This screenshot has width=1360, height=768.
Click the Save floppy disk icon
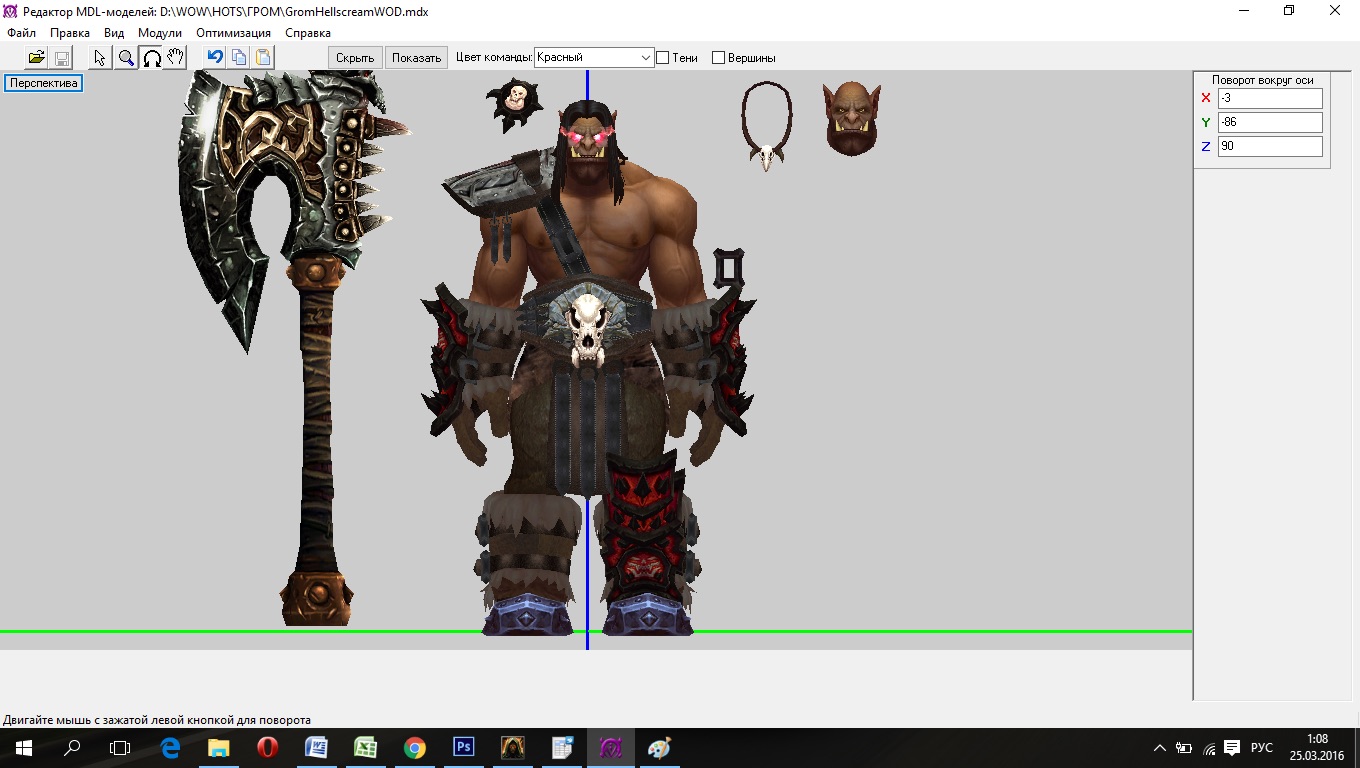tap(61, 57)
